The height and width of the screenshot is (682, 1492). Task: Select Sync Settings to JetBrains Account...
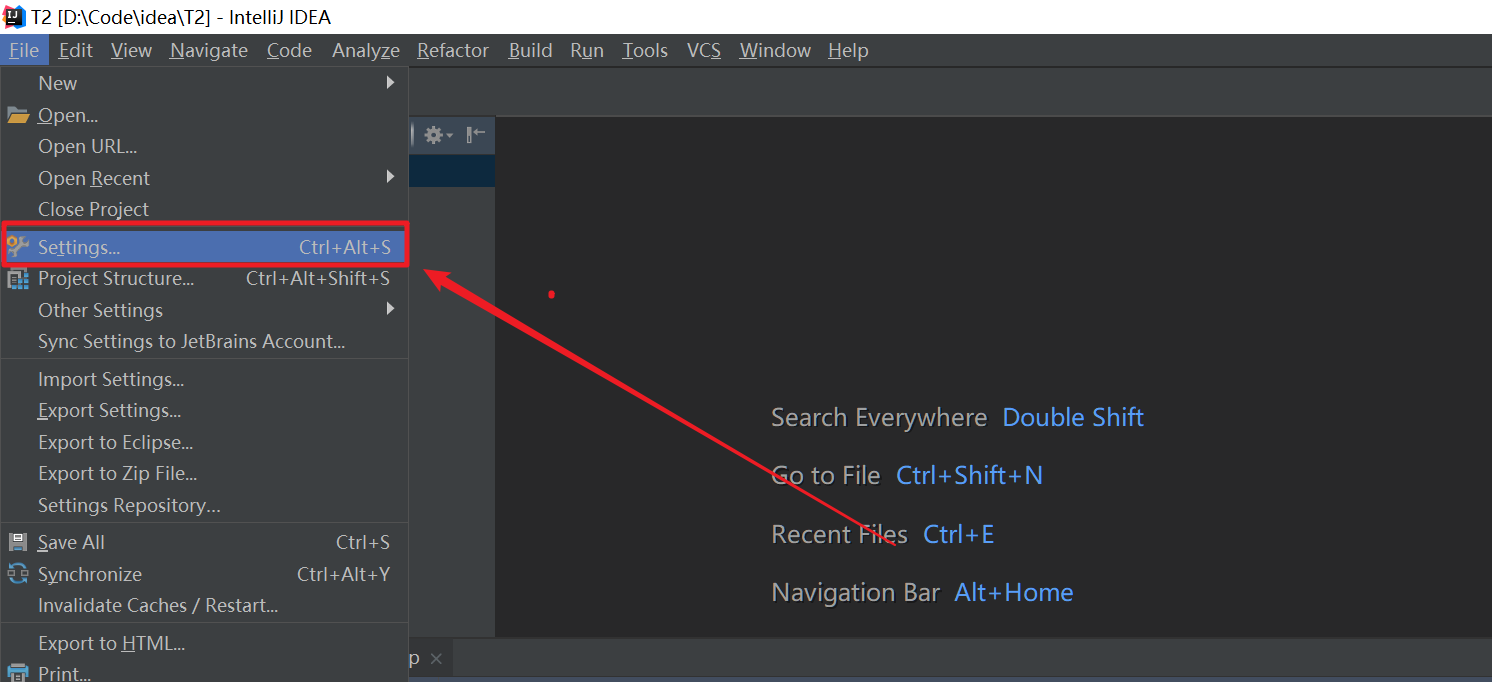(204, 341)
